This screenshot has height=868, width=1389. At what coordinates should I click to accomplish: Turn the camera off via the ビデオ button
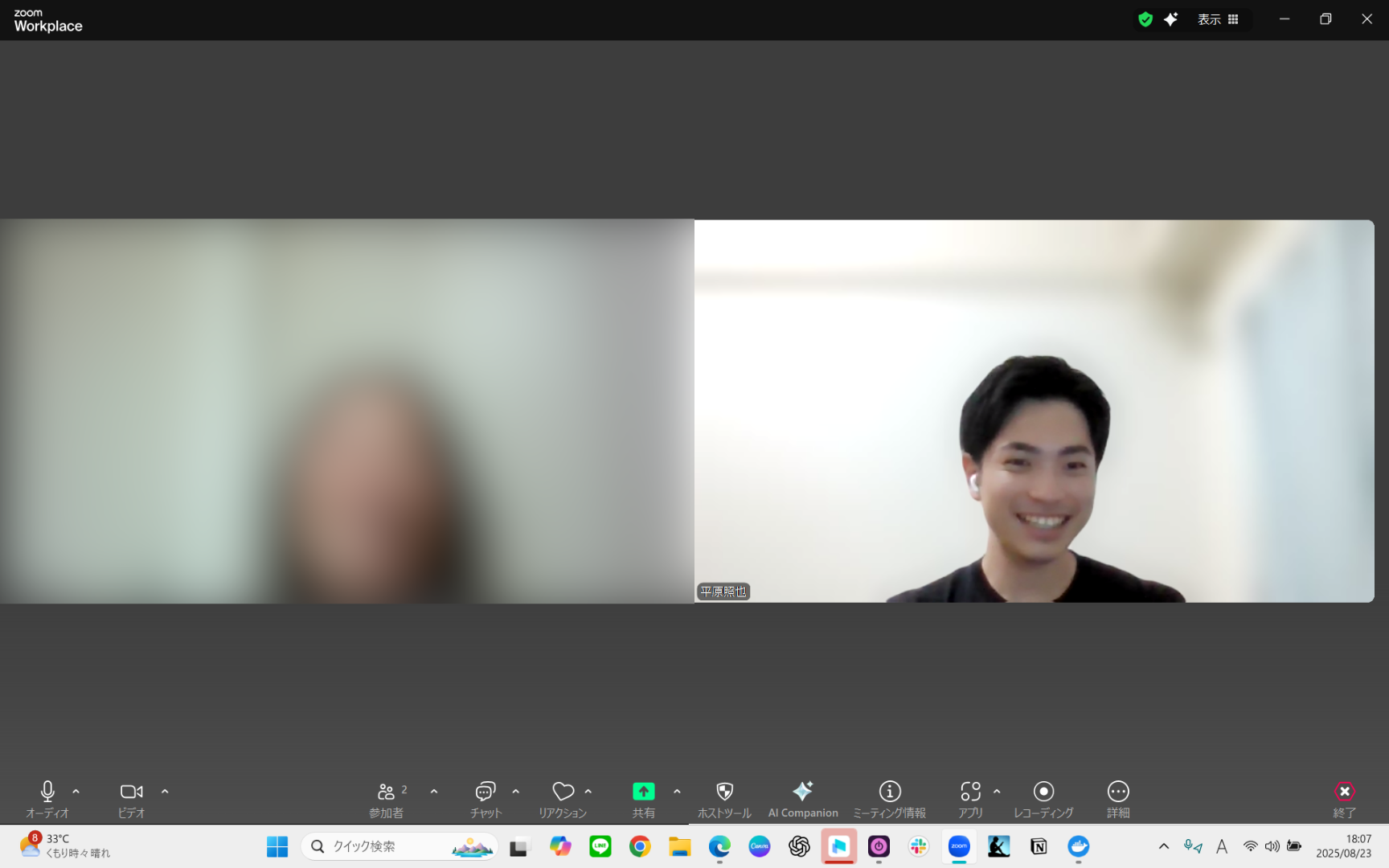point(131,799)
